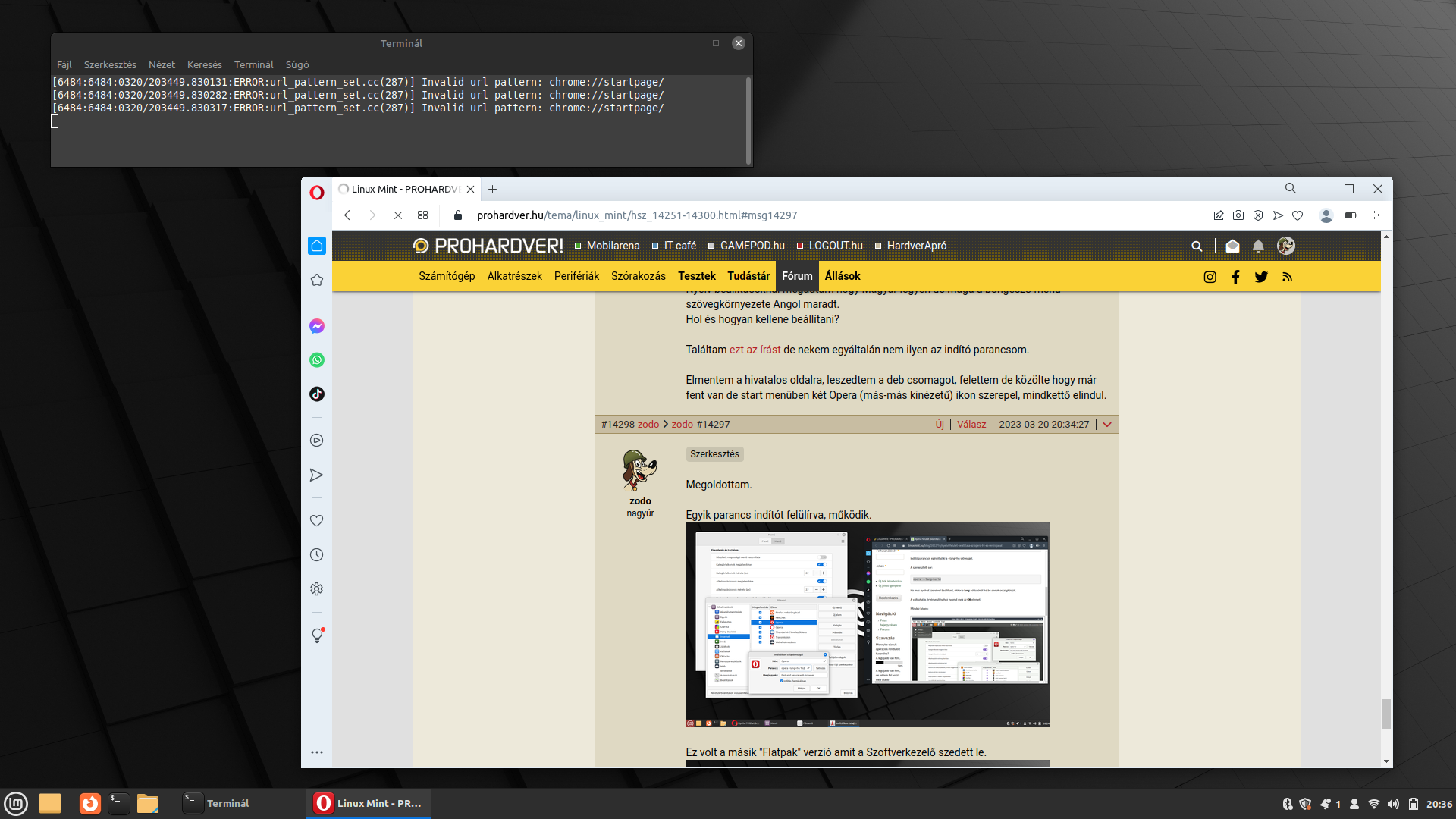Open terminal Szerkesztés menu

110,65
